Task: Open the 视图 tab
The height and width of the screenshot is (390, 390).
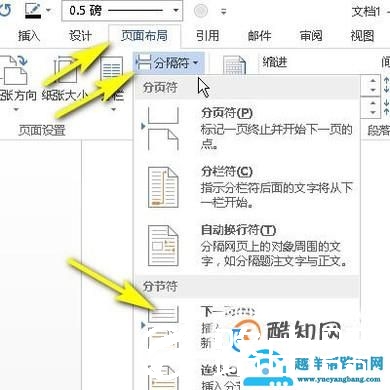Action: pyautogui.click(x=362, y=35)
